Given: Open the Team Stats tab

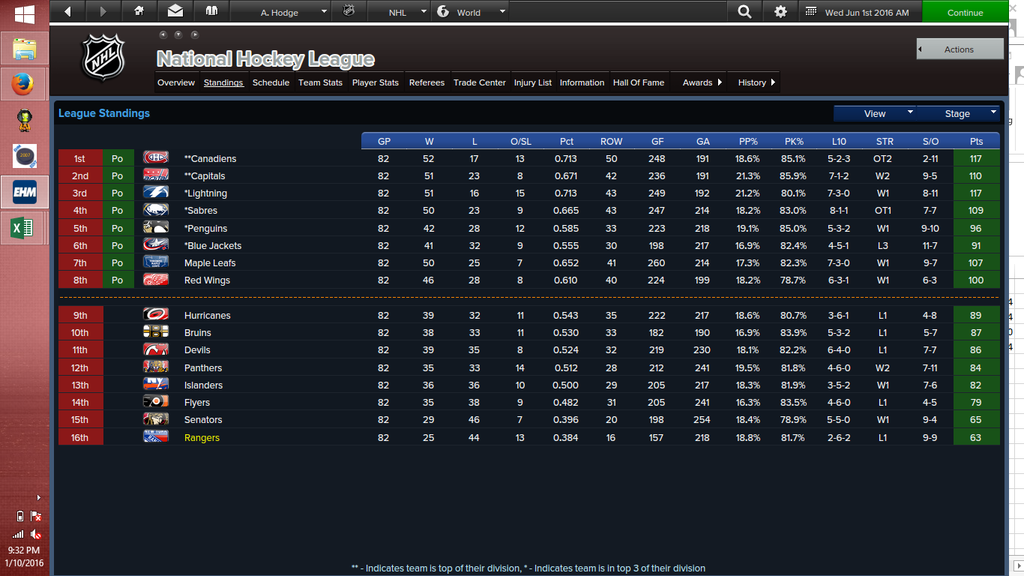Looking at the screenshot, I should point(320,82).
